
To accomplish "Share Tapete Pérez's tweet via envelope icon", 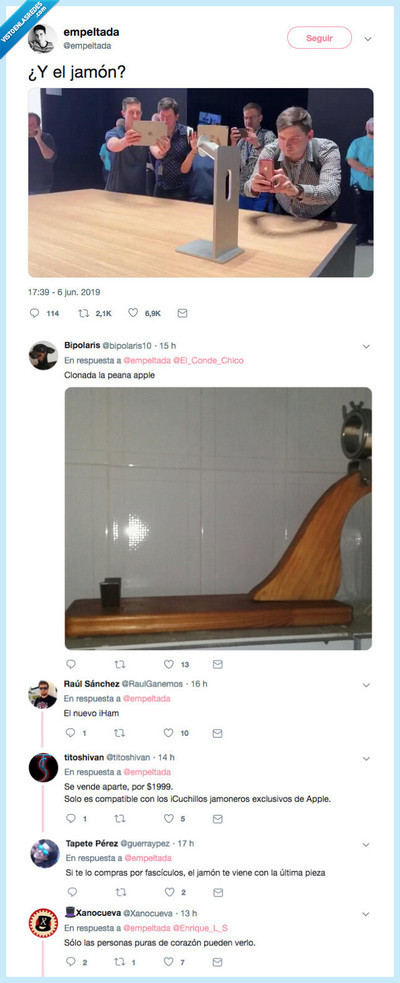I will click(218, 892).
